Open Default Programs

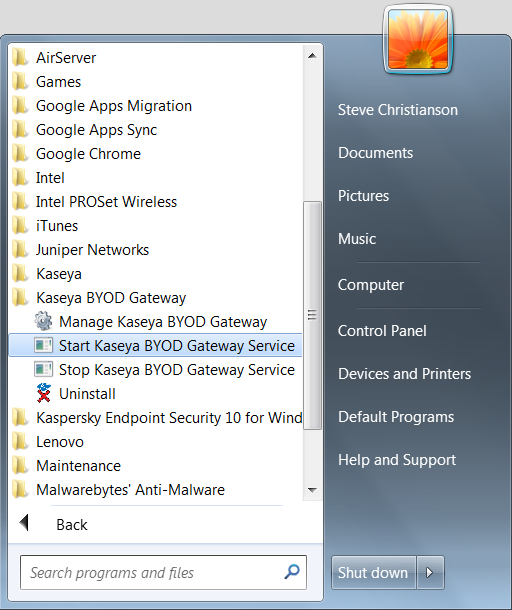pos(396,417)
